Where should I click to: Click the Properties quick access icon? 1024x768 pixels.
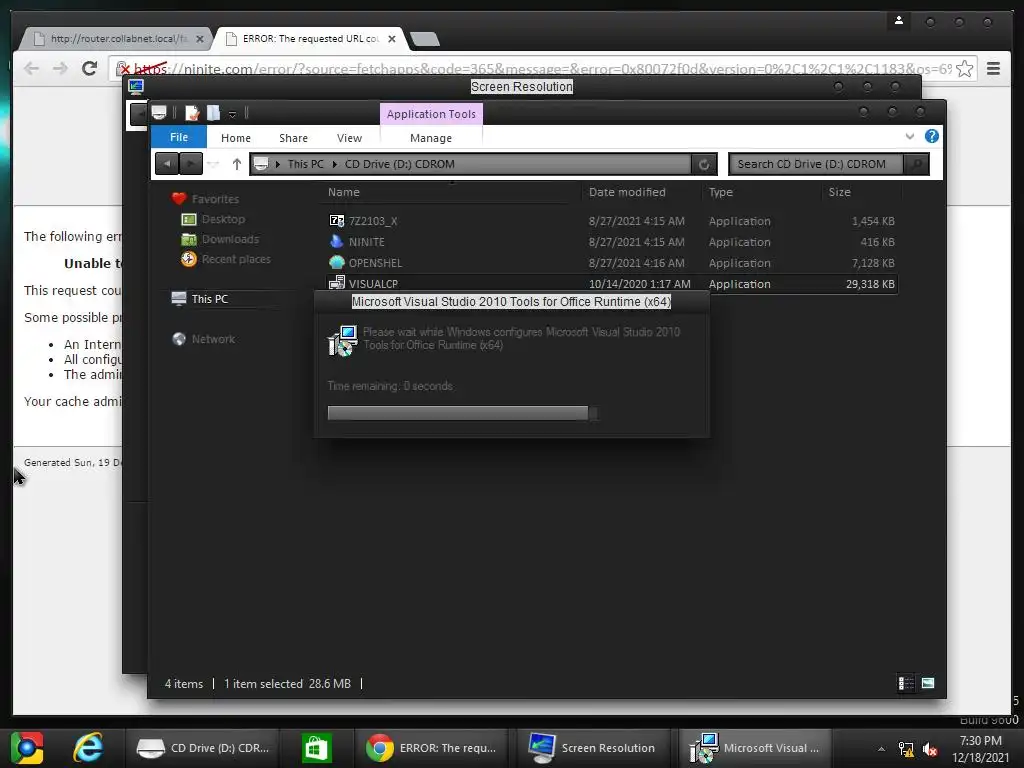click(x=192, y=113)
